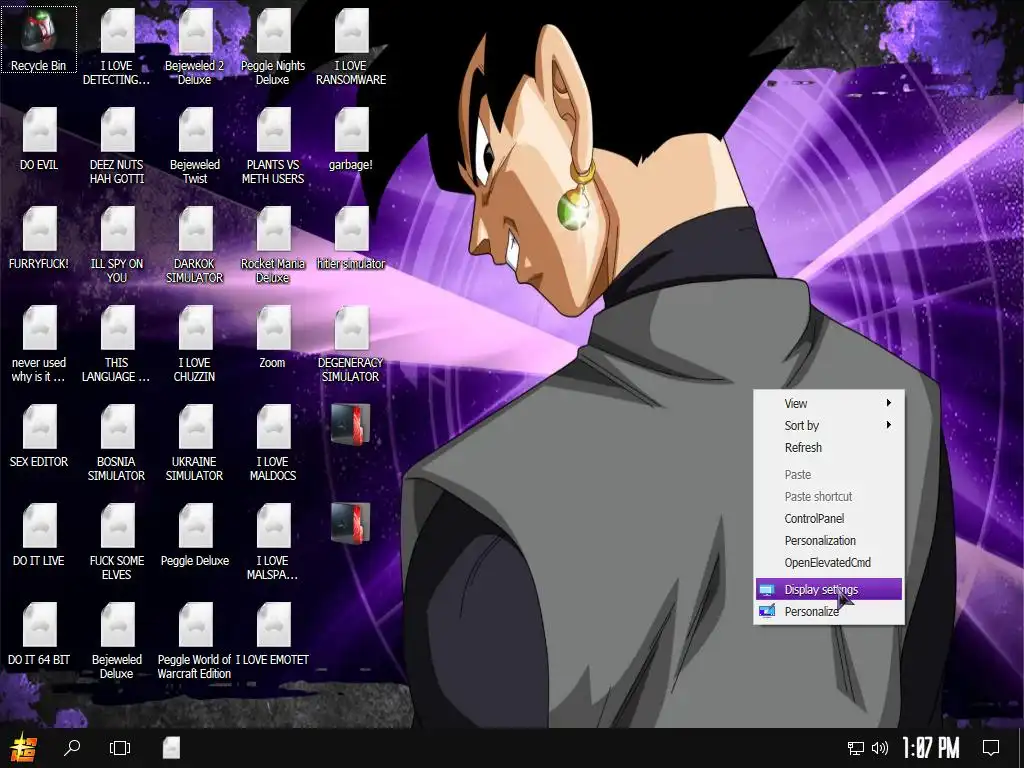
Task: Select the never used why is it icon
Action: coord(39,345)
